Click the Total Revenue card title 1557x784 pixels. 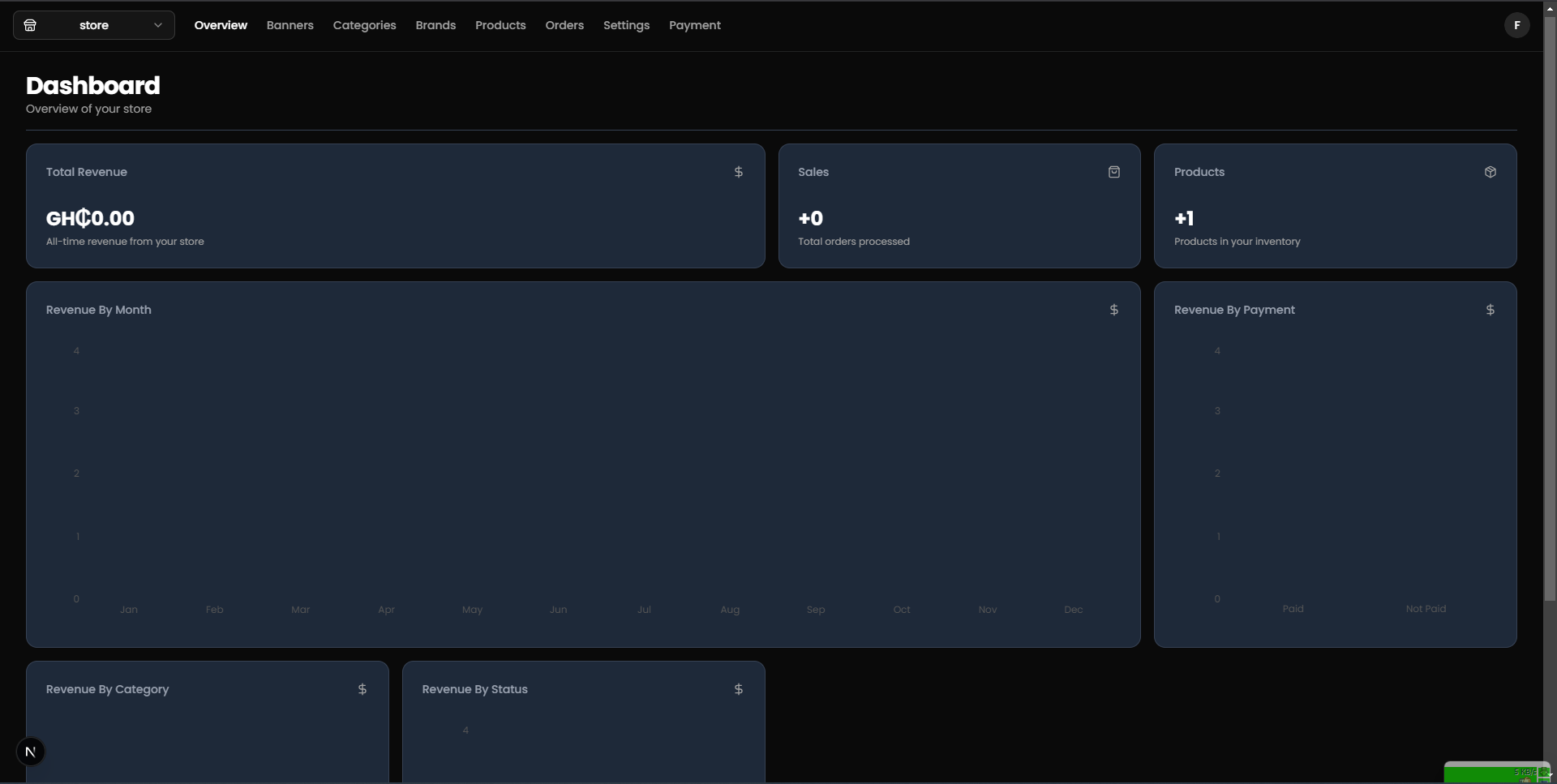(x=87, y=172)
